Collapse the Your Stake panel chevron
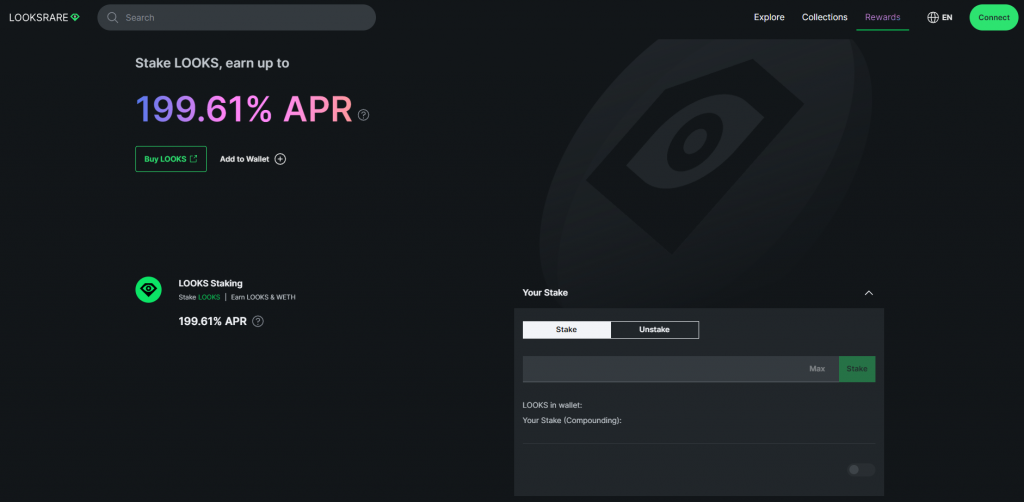Screen dimensions: 1024x502 [x=869, y=292]
